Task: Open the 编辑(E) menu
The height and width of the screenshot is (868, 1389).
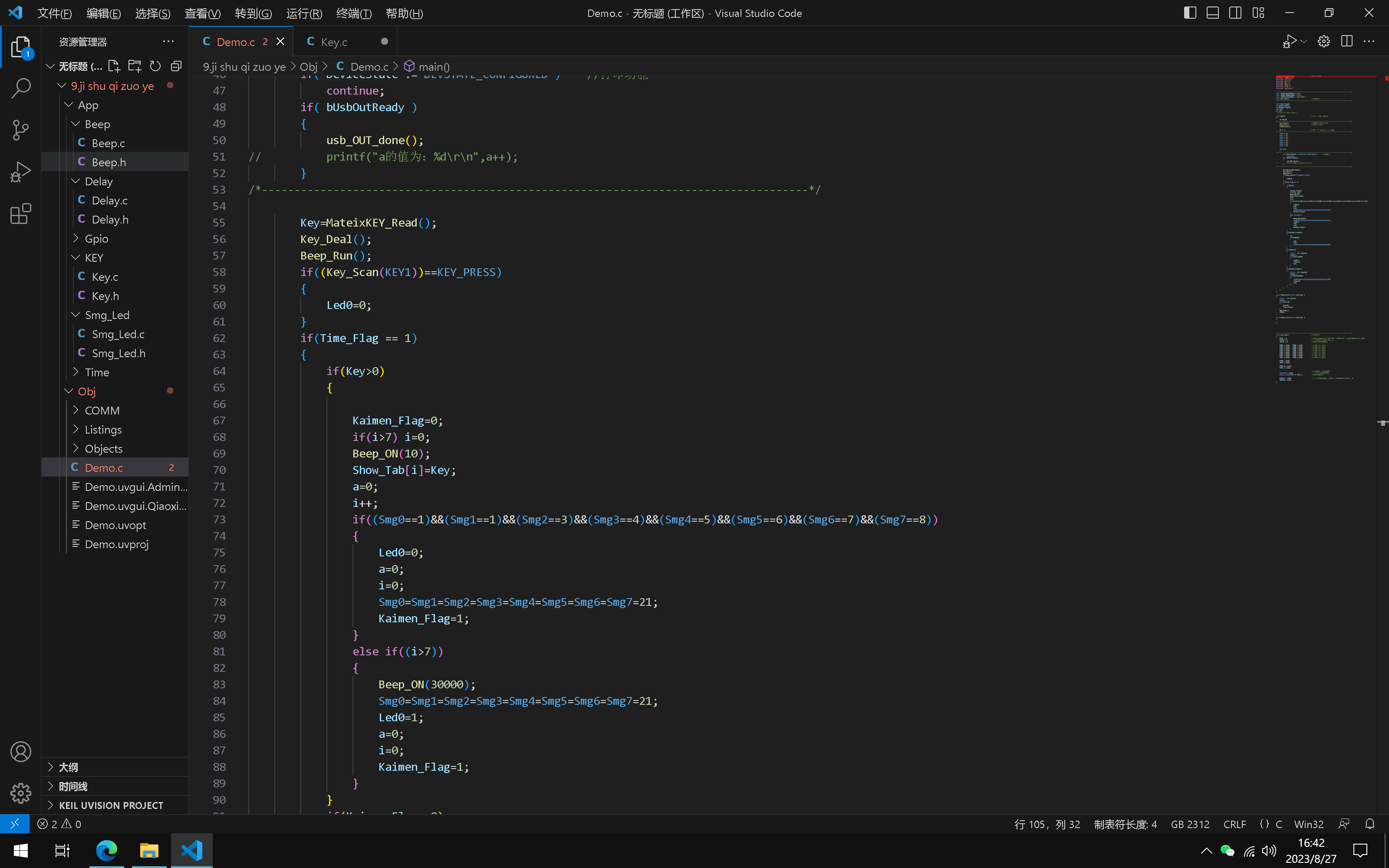Action: click(104, 13)
